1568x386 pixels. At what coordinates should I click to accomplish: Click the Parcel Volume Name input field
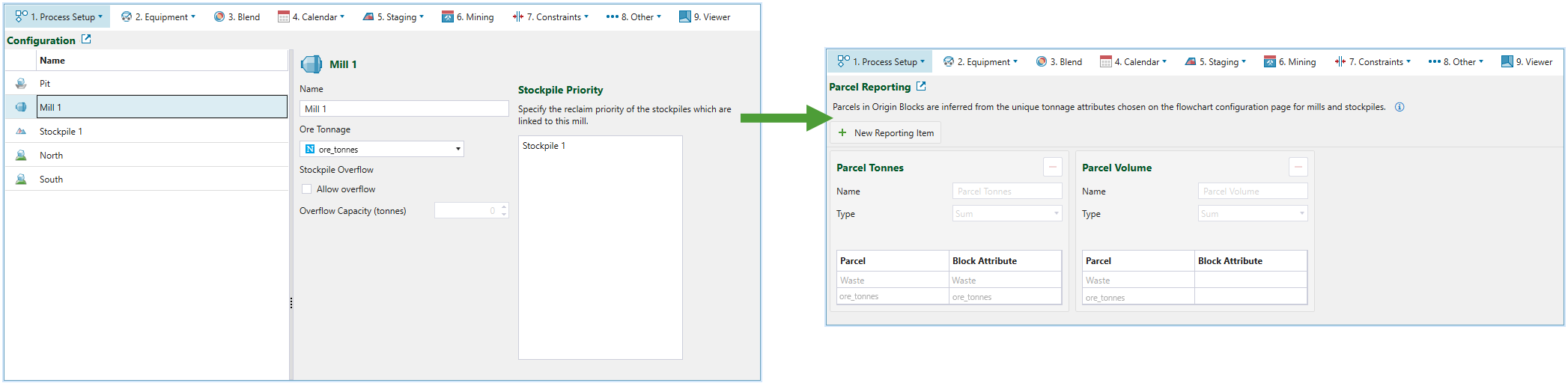[1252, 192]
